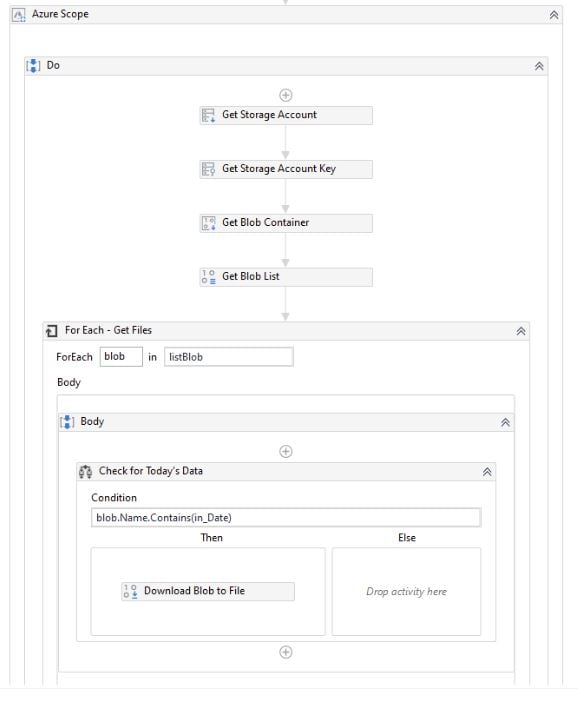
Task: Select the Get Storage Account Key icon
Action: (x=208, y=169)
